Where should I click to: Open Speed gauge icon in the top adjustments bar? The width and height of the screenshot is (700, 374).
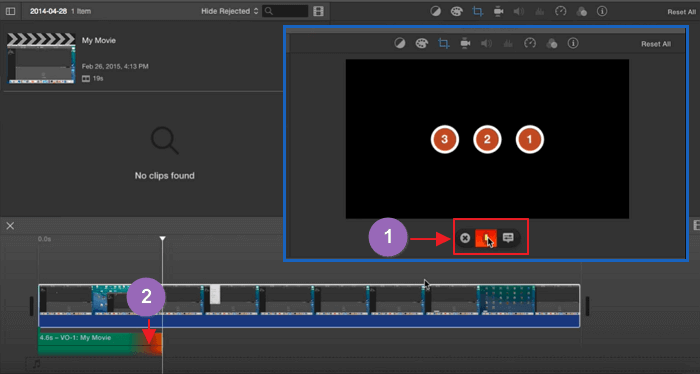pyautogui.click(x=560, y=11)
